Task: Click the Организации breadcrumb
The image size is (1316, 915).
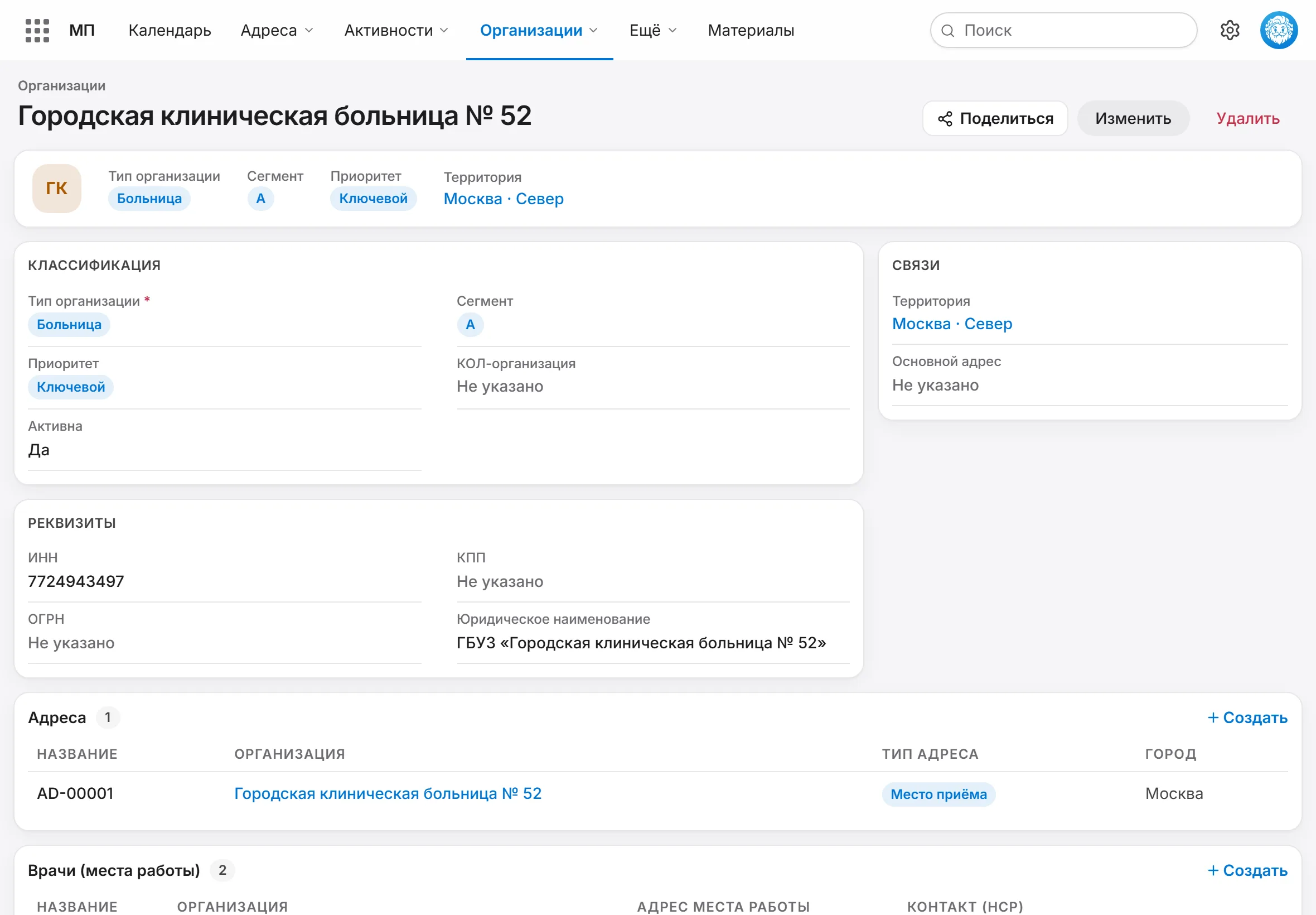Action: (61, 86)
